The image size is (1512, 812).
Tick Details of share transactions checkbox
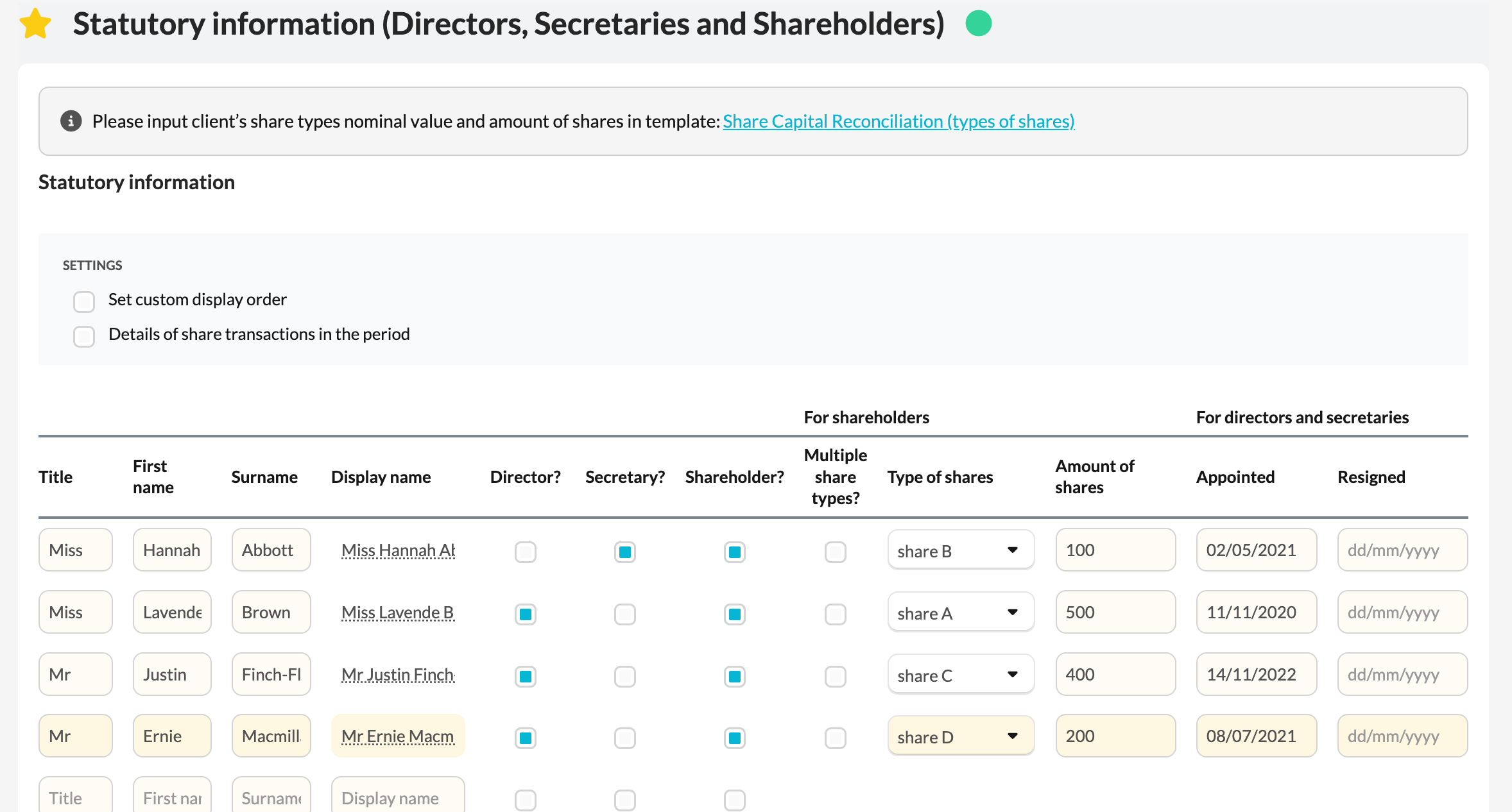tap(84, 336)
